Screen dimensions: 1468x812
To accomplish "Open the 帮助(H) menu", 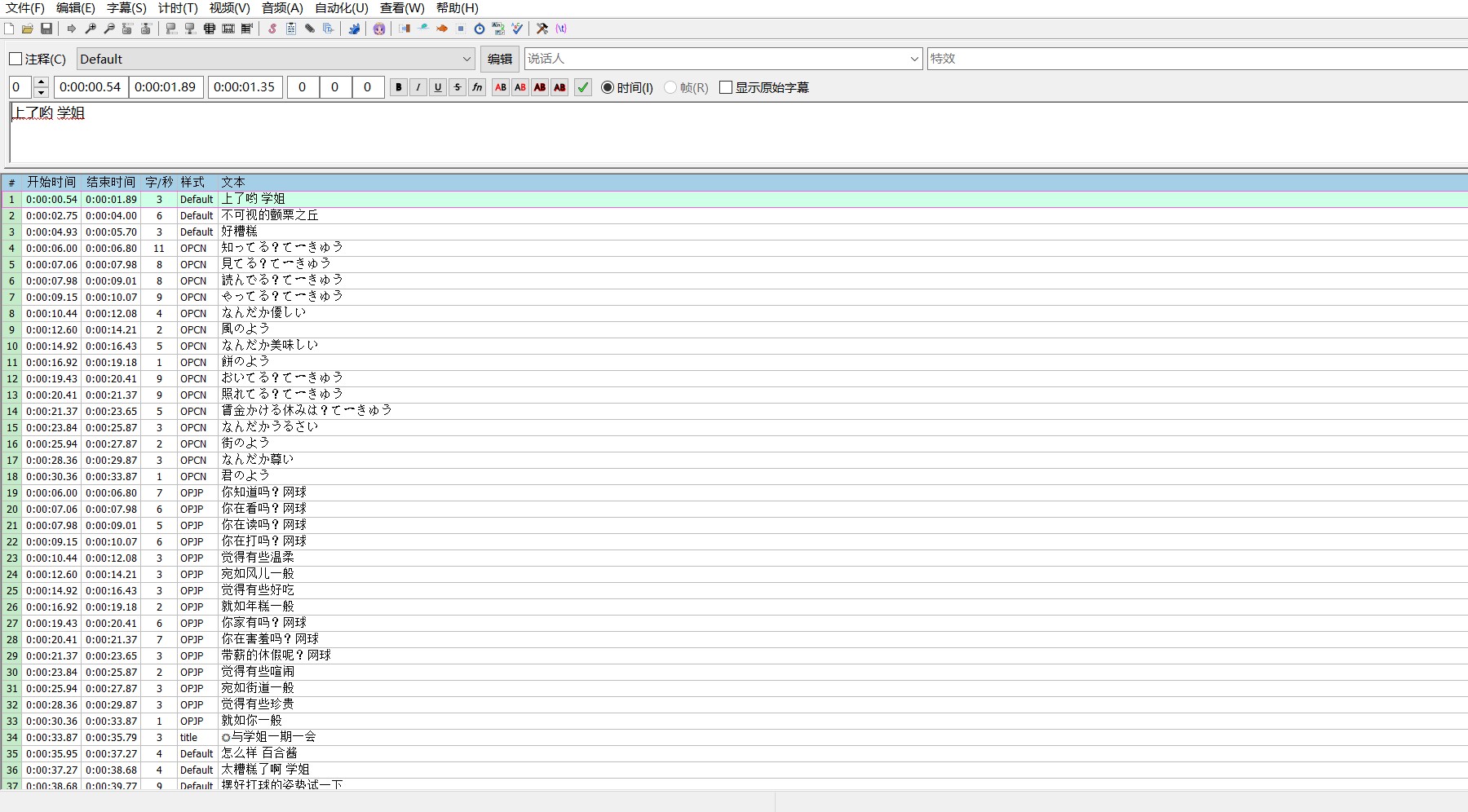I will pyautogui.click(x=458, y=8).
